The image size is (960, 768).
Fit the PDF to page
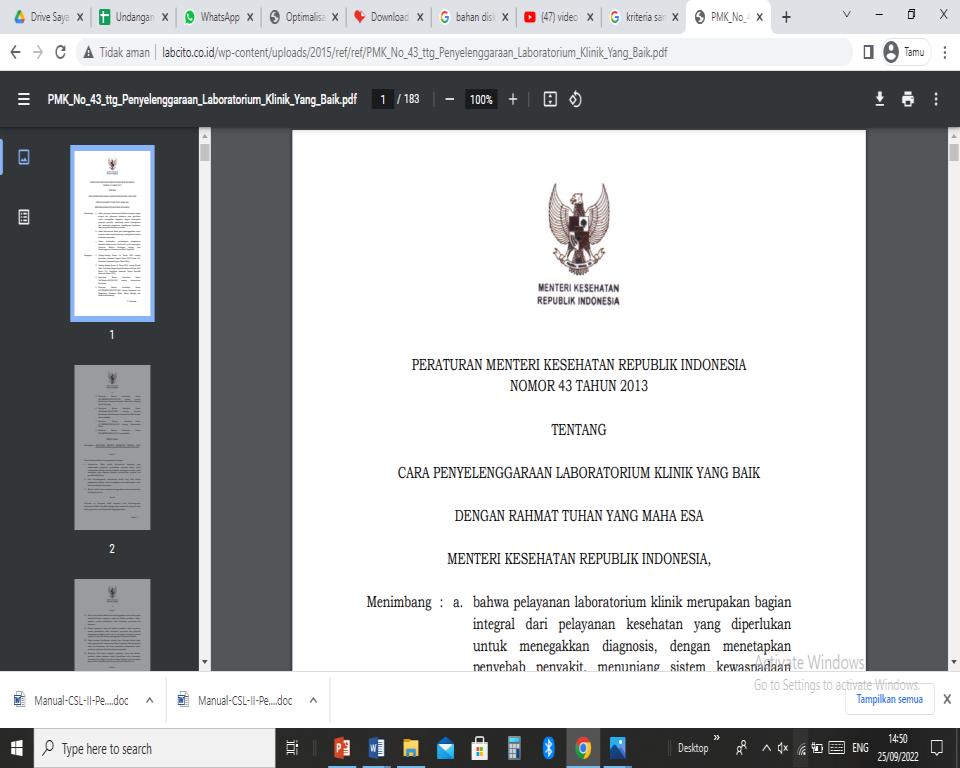coord(550,99)
